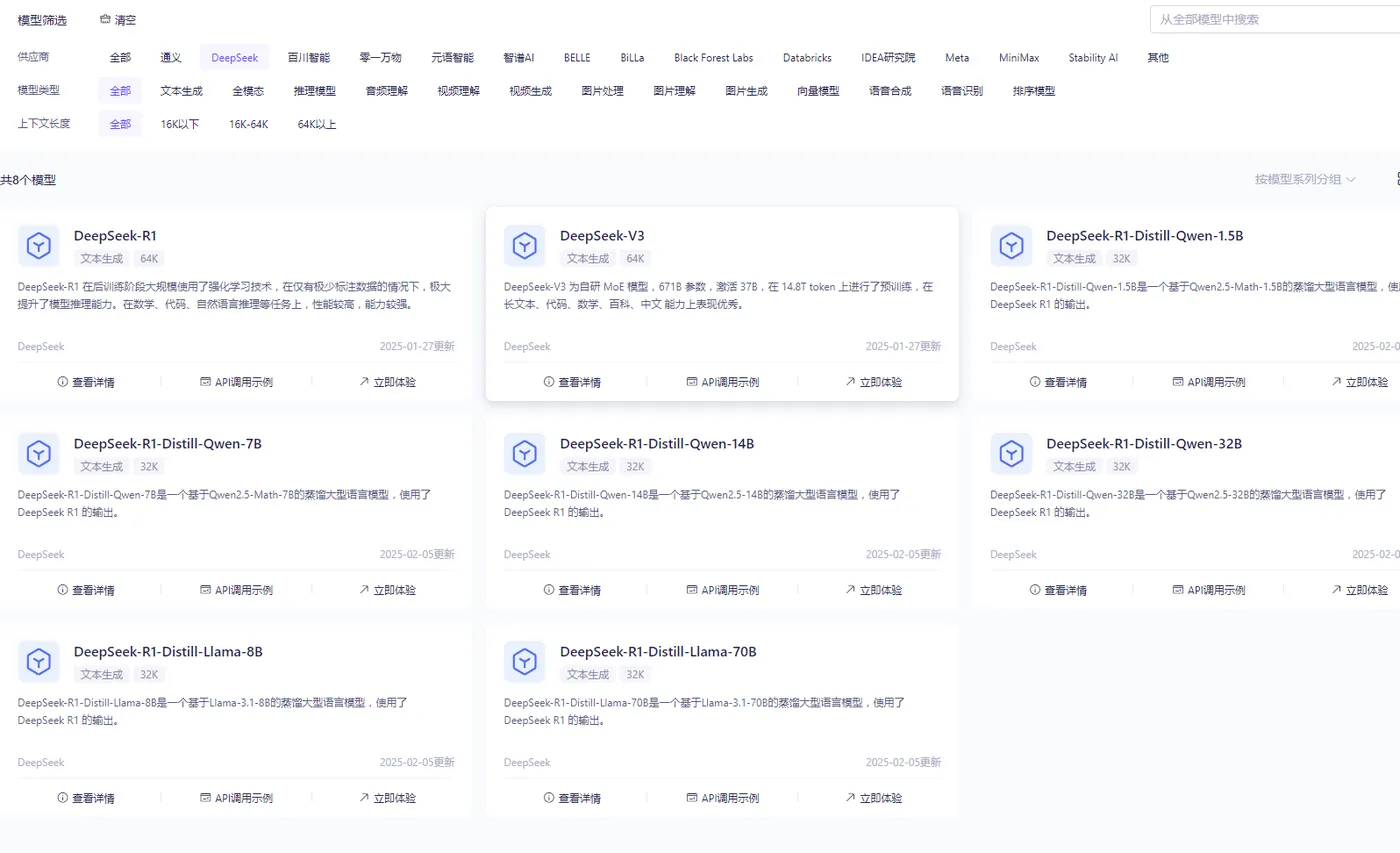Filter by supplier 百川智能
This screenshot has width=1400, height=853.
(x=308, y=58)
